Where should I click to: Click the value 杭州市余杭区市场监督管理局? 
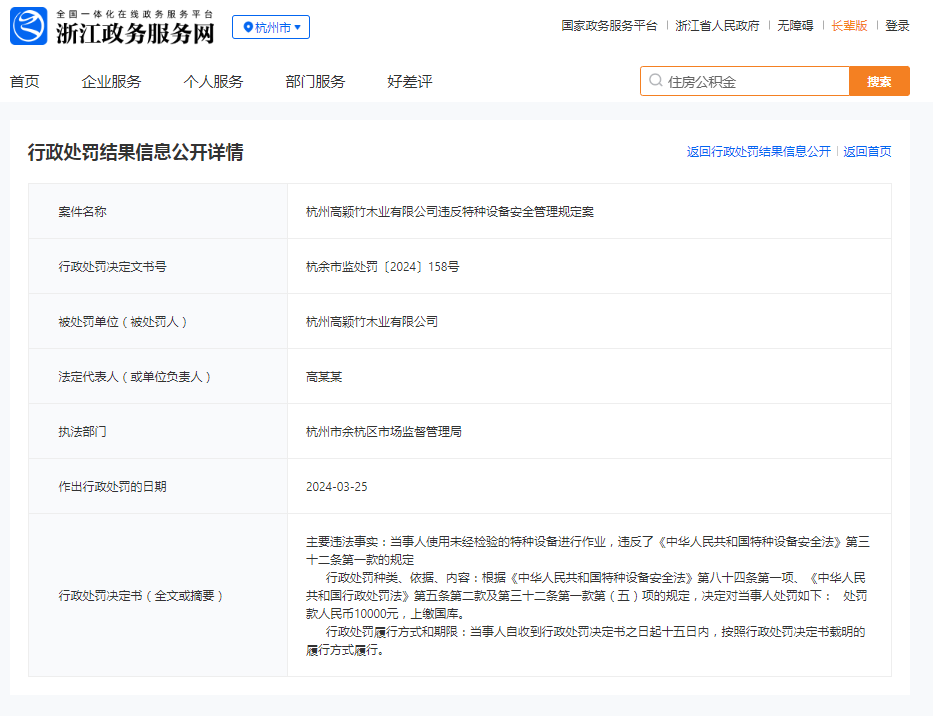point(384,432)
